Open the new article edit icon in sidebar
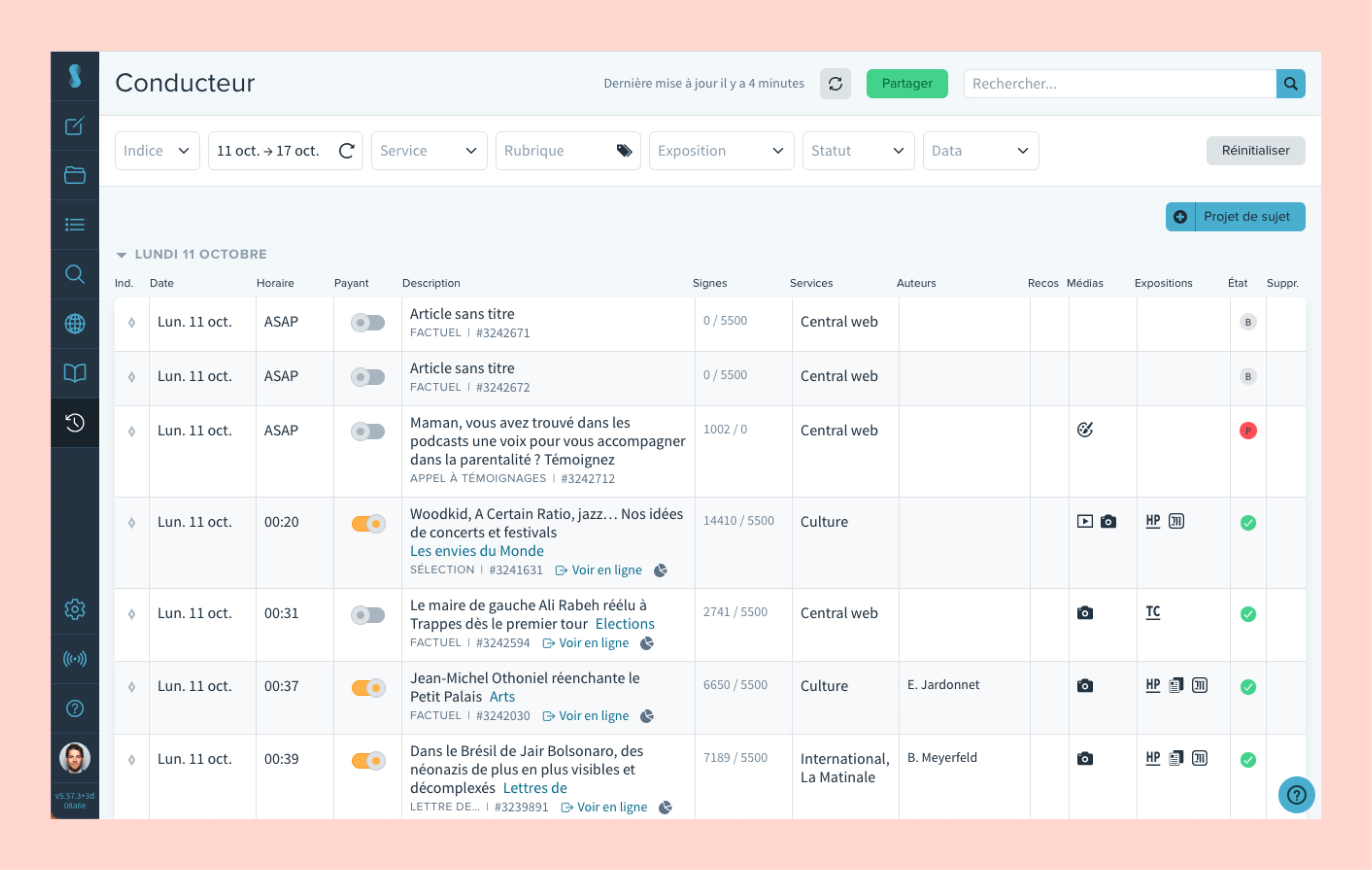The width and height of the screenshot is (1372, 870). point(75,126)
